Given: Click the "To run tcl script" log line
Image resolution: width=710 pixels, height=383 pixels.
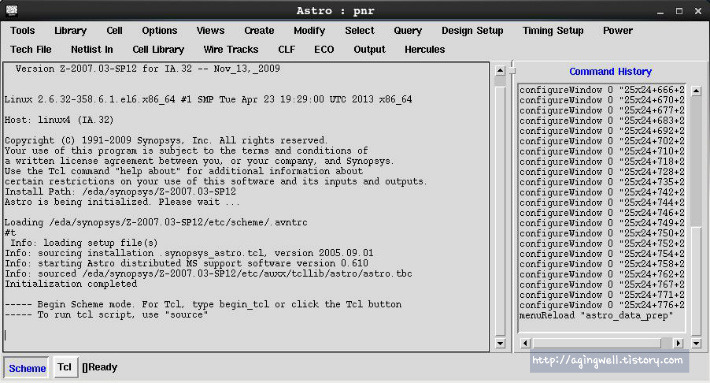Looking at the screenshot, I should [106, 315].
